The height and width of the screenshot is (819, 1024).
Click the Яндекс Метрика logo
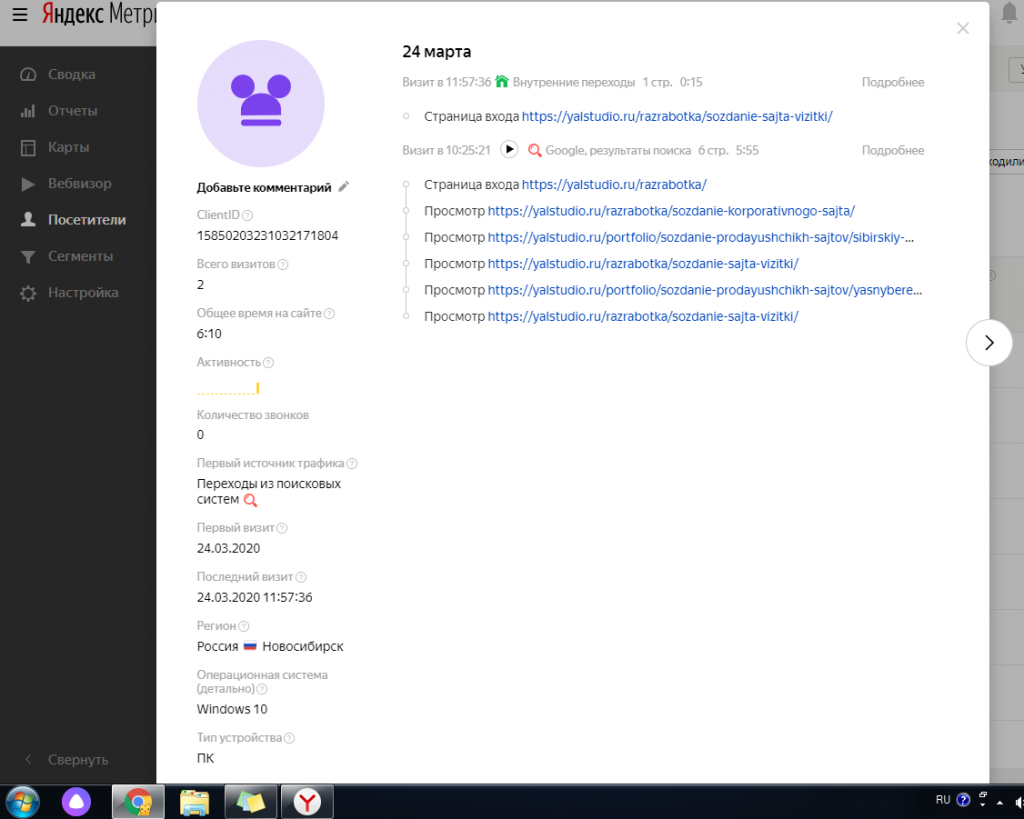[99, 14]
